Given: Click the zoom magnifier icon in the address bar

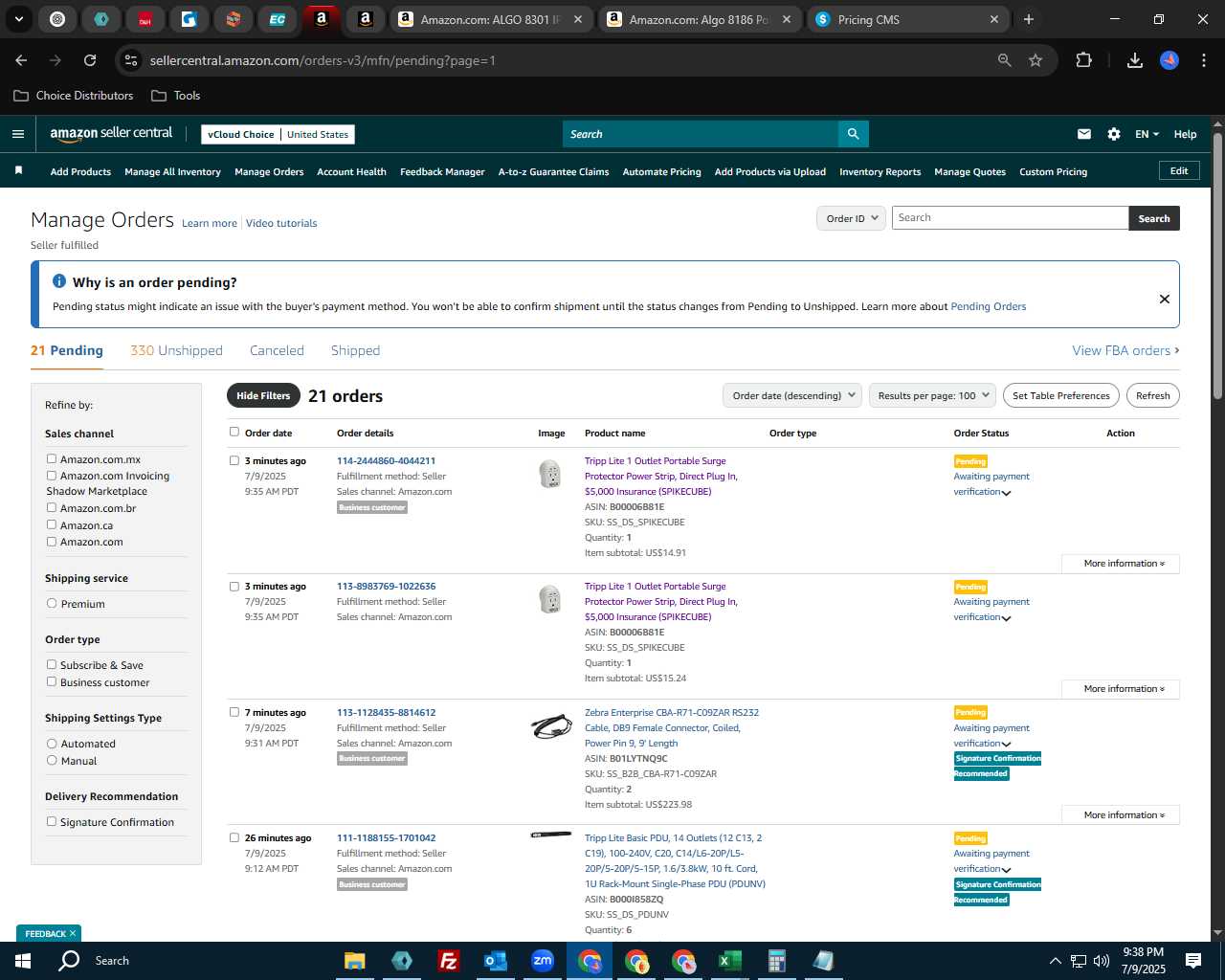Looking at the screenshot, I should [1005, 60].
